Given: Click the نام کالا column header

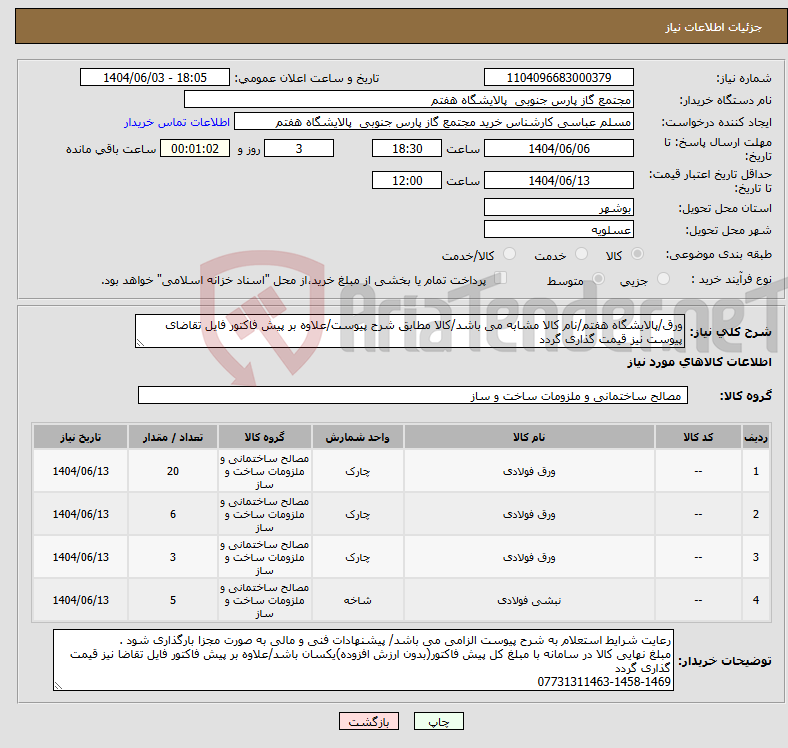Looking at the screenshot, I should point(529,437).
